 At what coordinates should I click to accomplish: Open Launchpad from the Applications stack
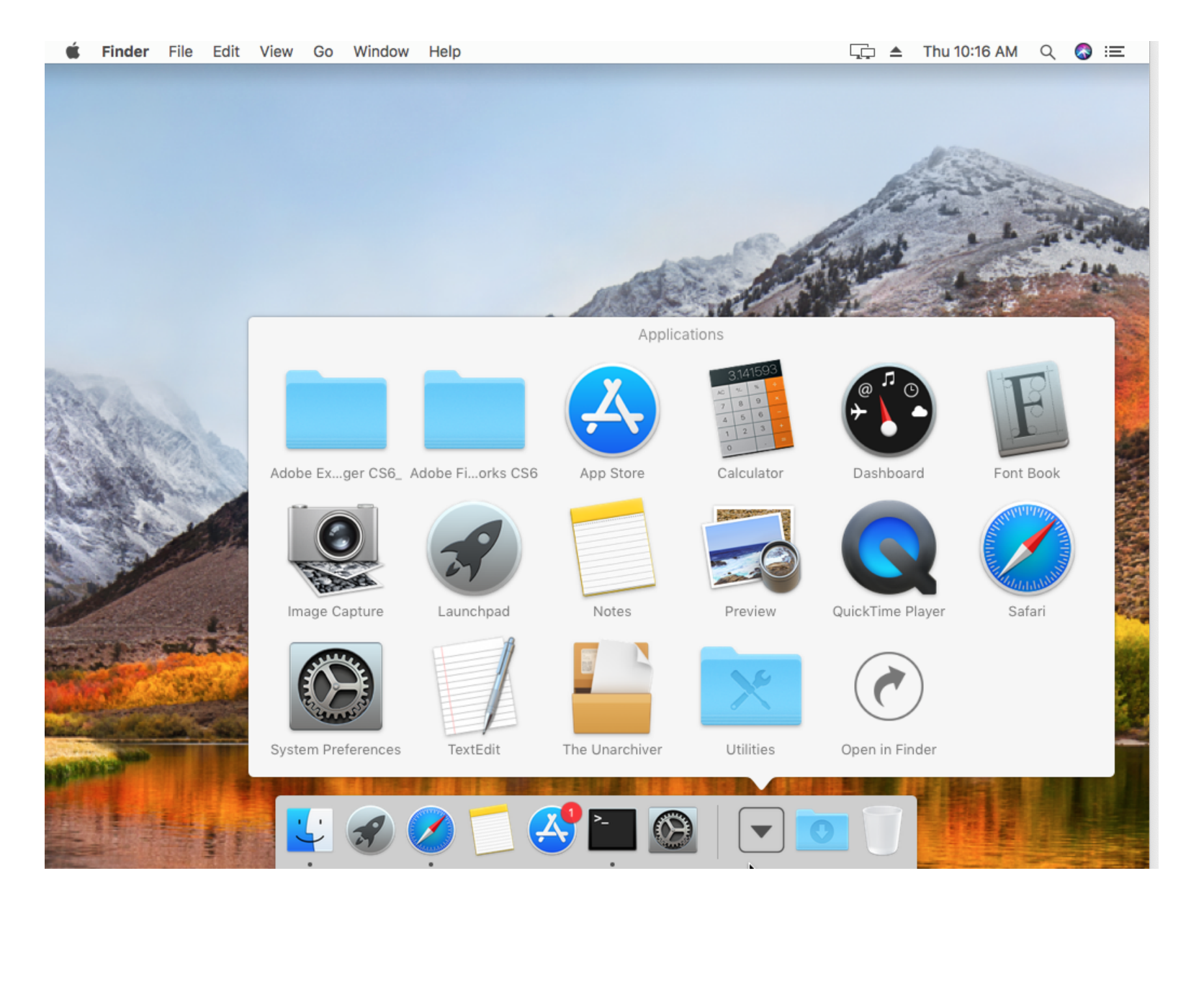(x=474, y=548)
